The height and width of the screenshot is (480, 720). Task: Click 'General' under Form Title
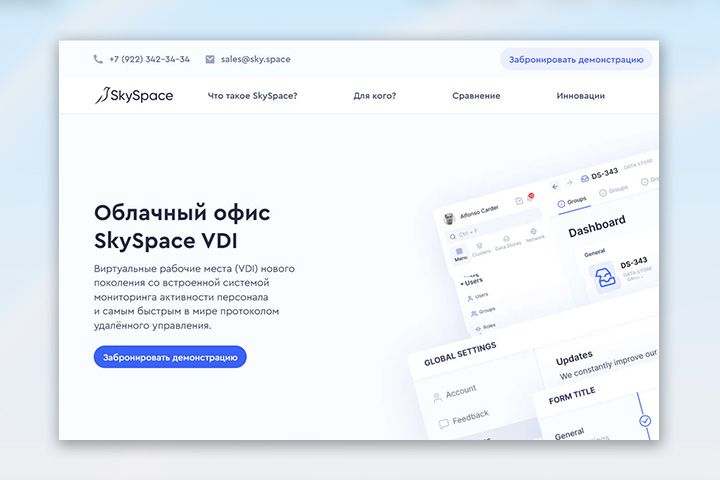coord(569,434)
